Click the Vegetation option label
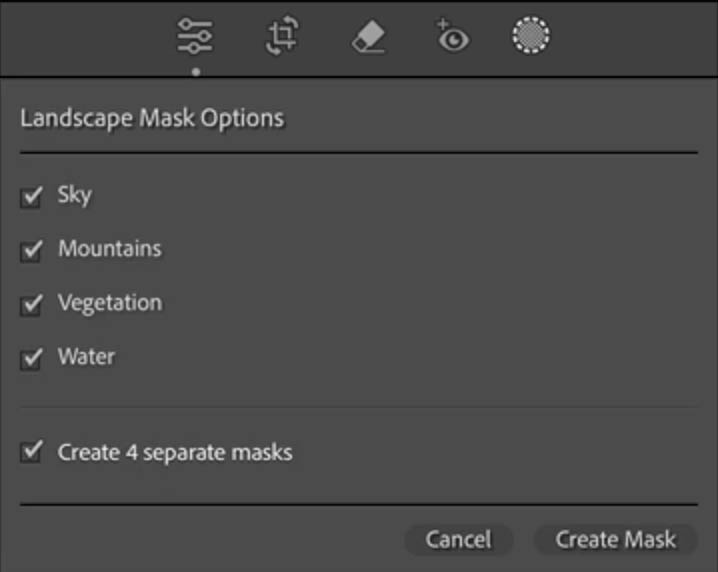Viewport: 718px width, 572px height. coord(110,304)
